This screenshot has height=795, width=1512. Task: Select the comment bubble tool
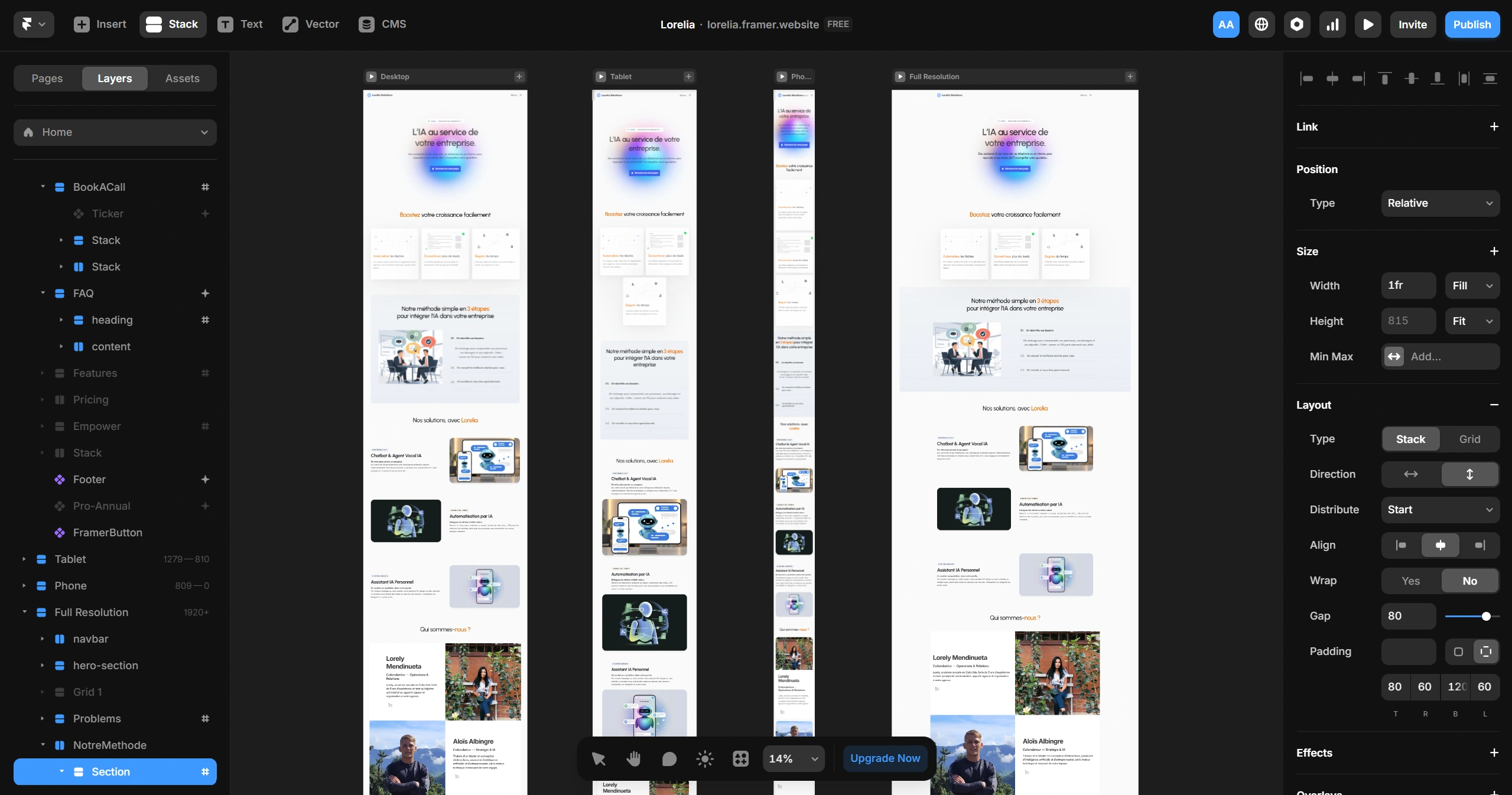coord(669,758)
